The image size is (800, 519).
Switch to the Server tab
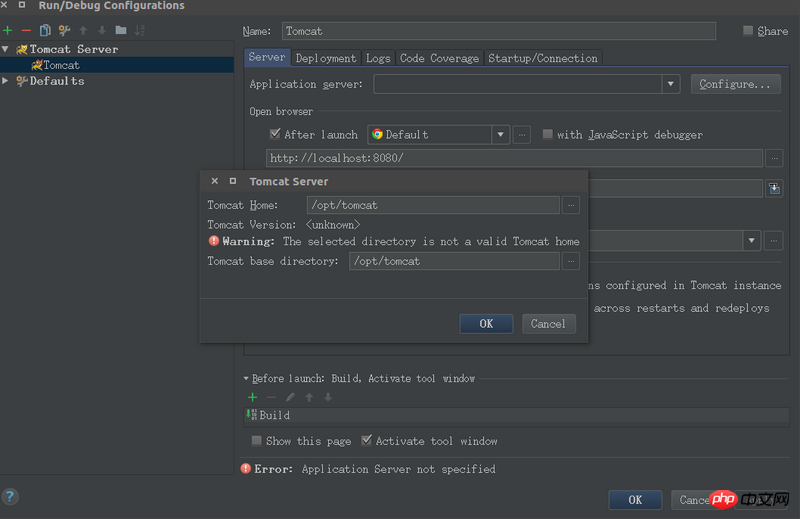tap(267, 57)
